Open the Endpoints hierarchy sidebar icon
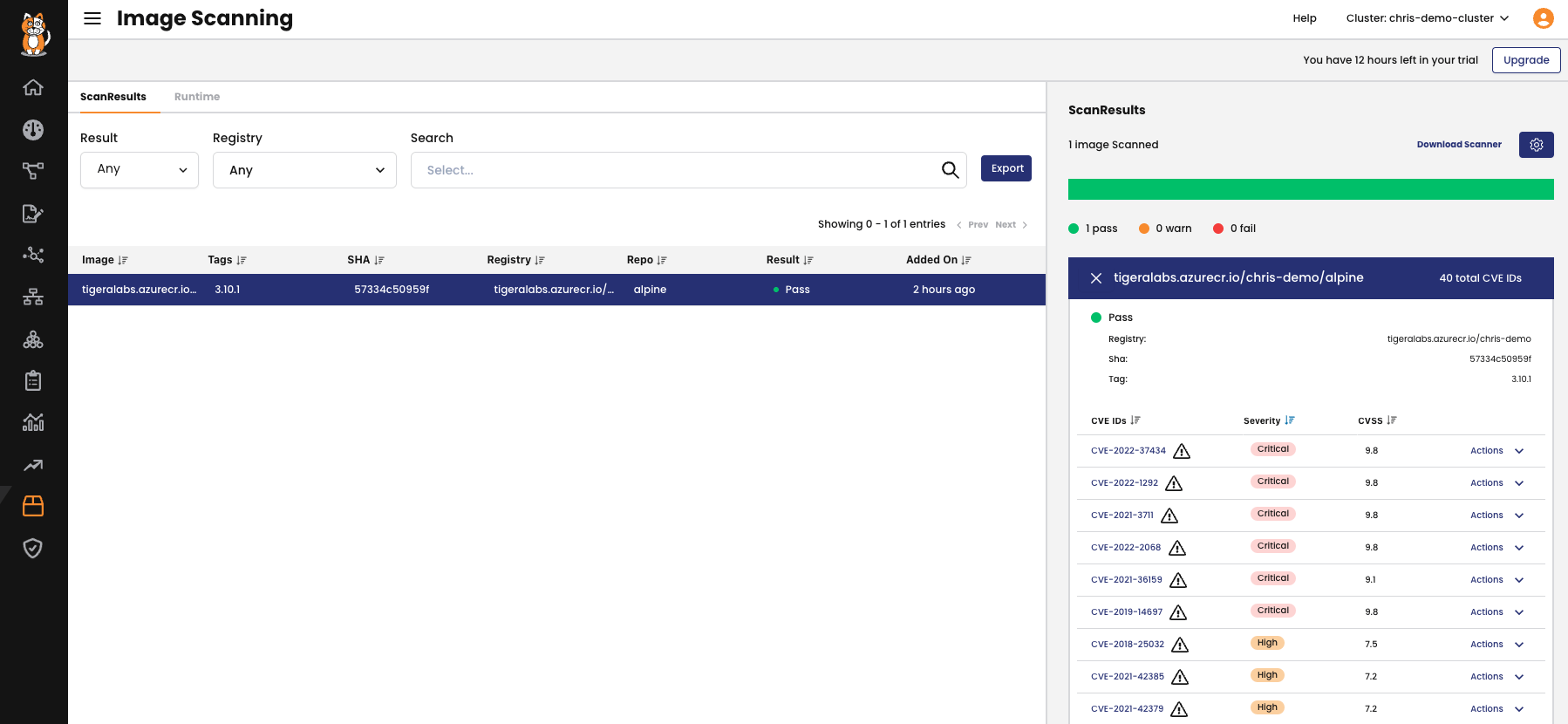Viewport: 1568px width, 724px height. click(33, 297)
